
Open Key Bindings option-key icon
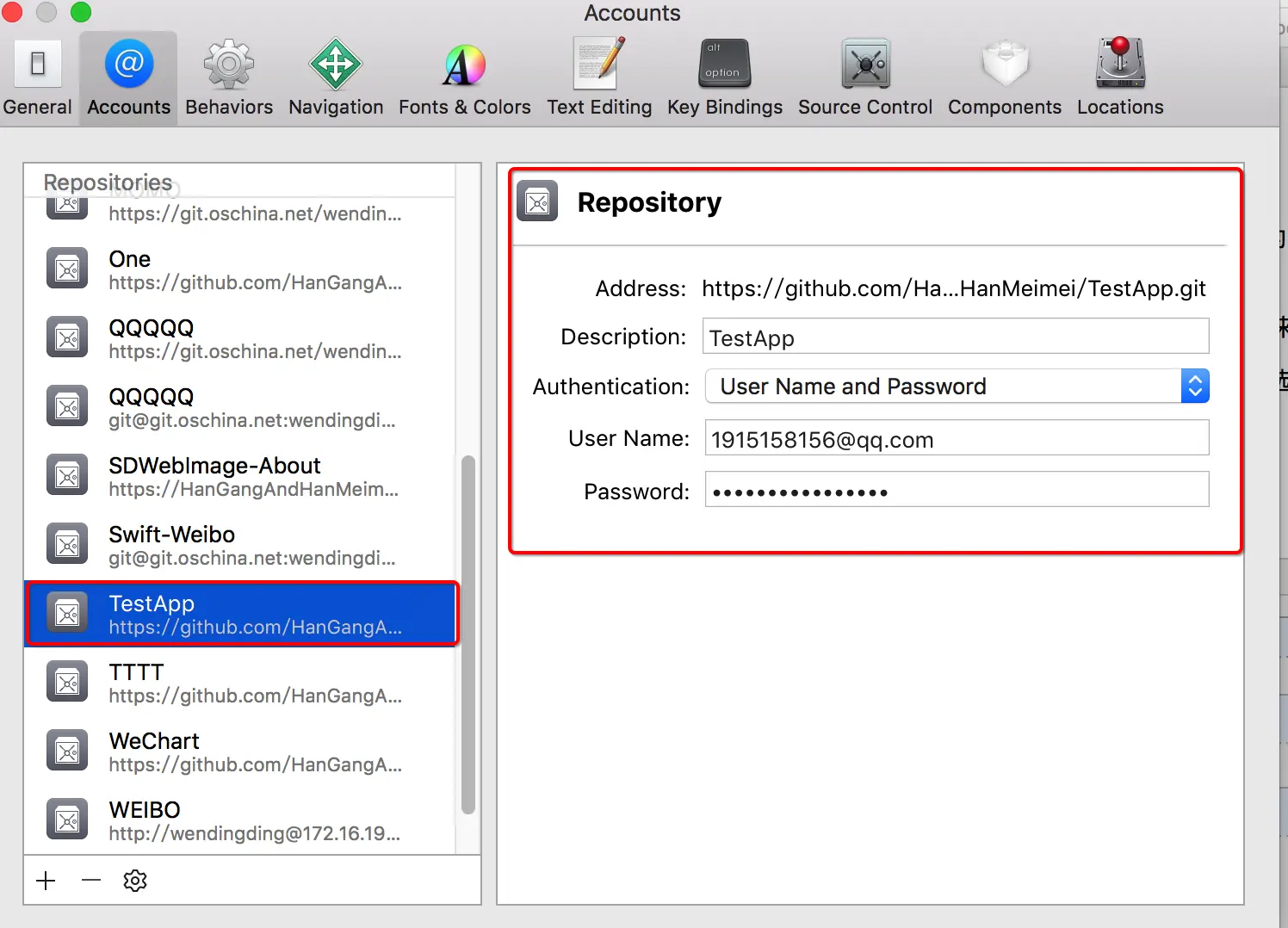(725, 64)
